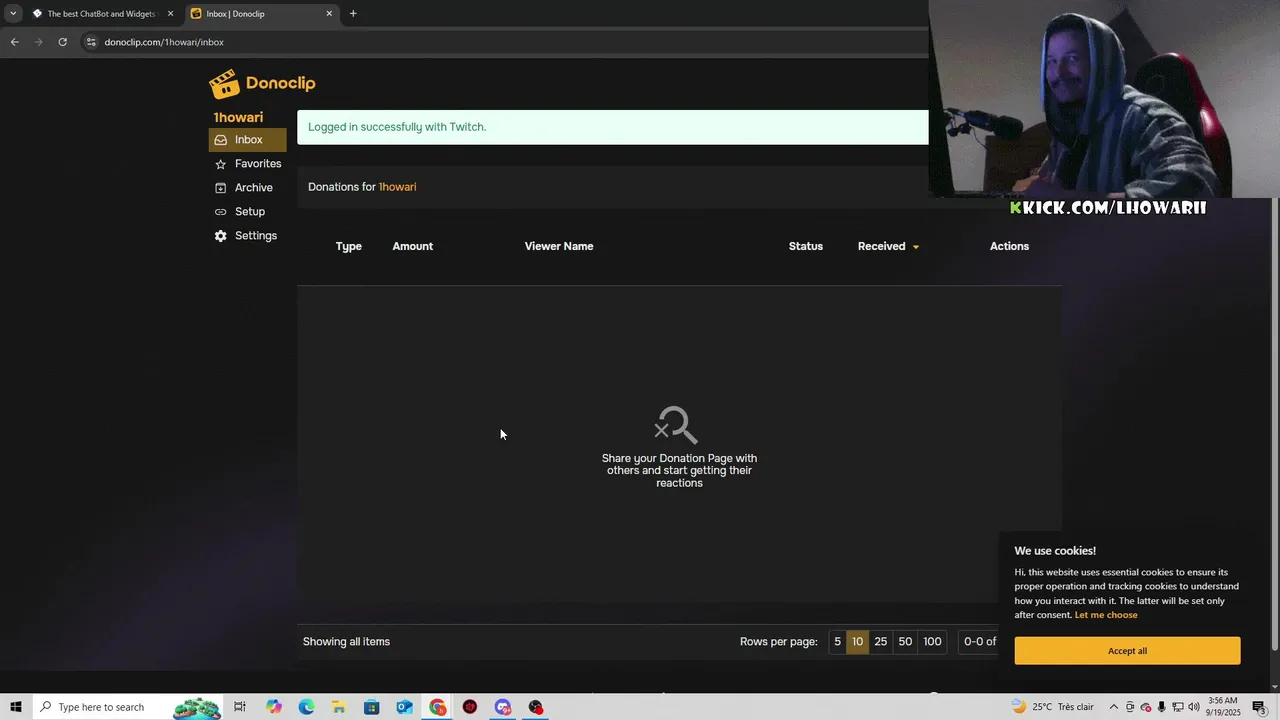Open Task View on the taskbar
Screen dimensions: 1280x720
[x=240, y=707]
